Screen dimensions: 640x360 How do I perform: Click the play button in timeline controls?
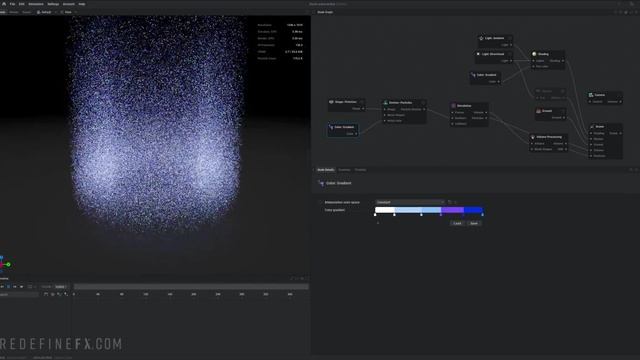coord(9,287)
